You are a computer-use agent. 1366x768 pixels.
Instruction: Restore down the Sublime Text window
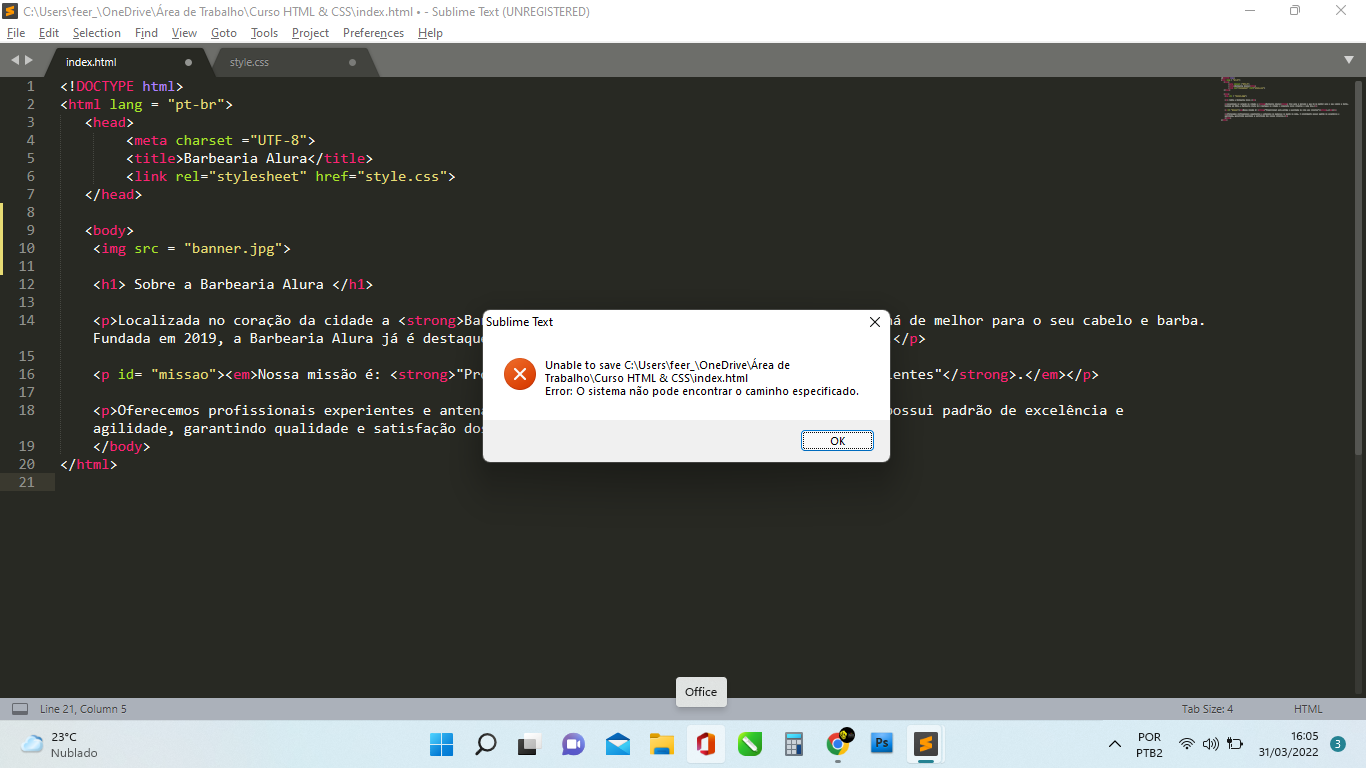point(1295,11)
